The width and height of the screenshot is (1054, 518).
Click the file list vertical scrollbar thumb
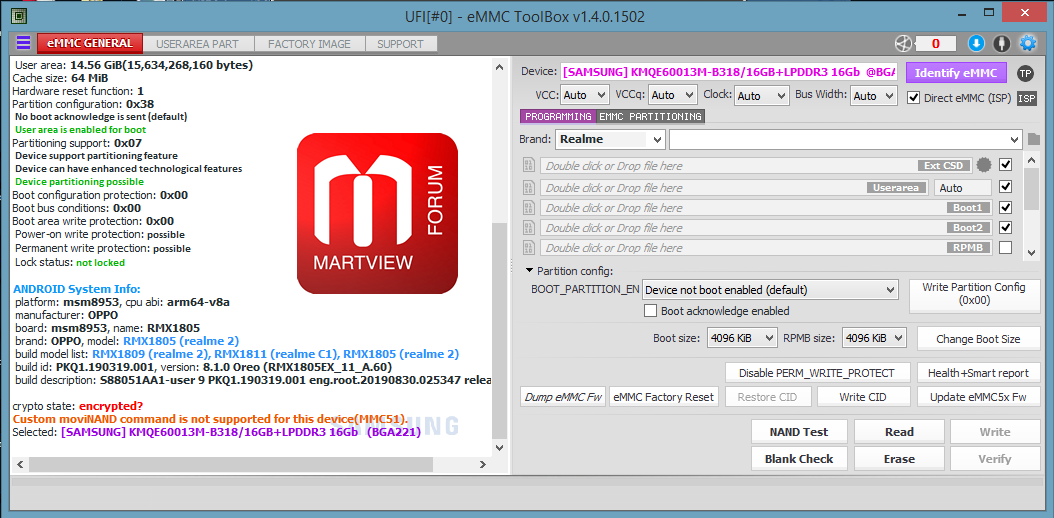click(1032, 189)
